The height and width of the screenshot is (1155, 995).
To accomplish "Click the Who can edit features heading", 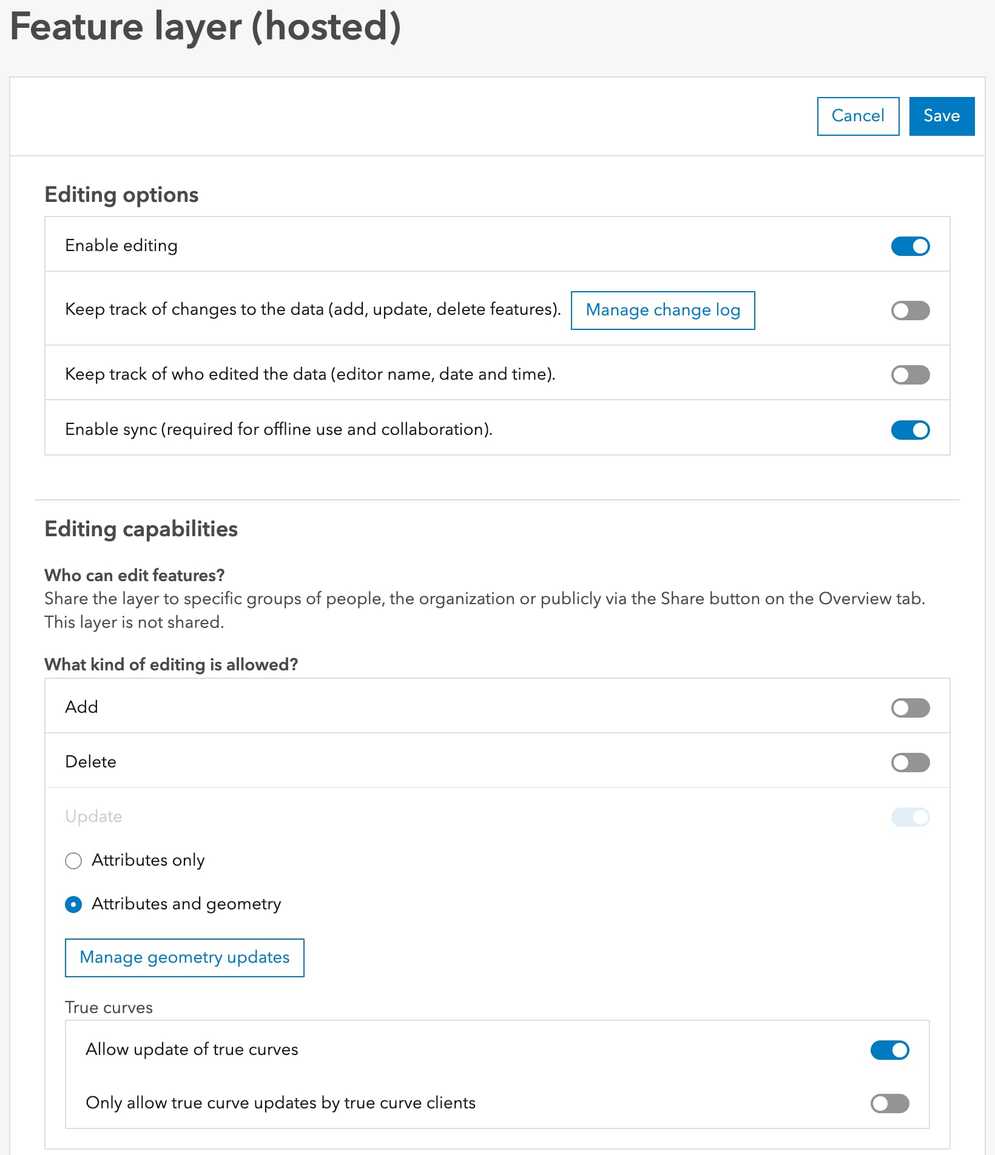I will pyautogui.click(x=134, y=575).
